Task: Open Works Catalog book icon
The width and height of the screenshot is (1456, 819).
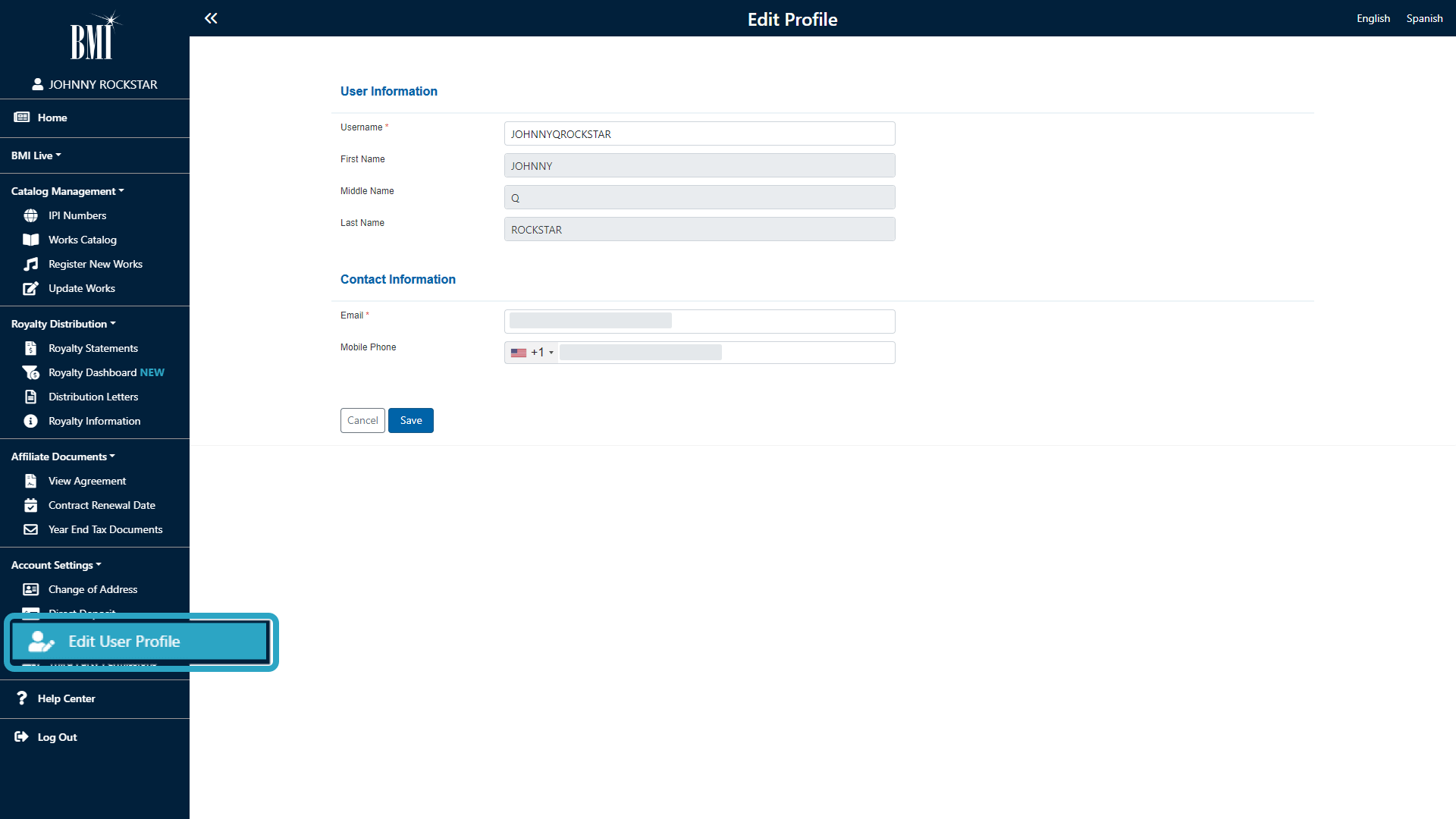Action: point(30,240)
